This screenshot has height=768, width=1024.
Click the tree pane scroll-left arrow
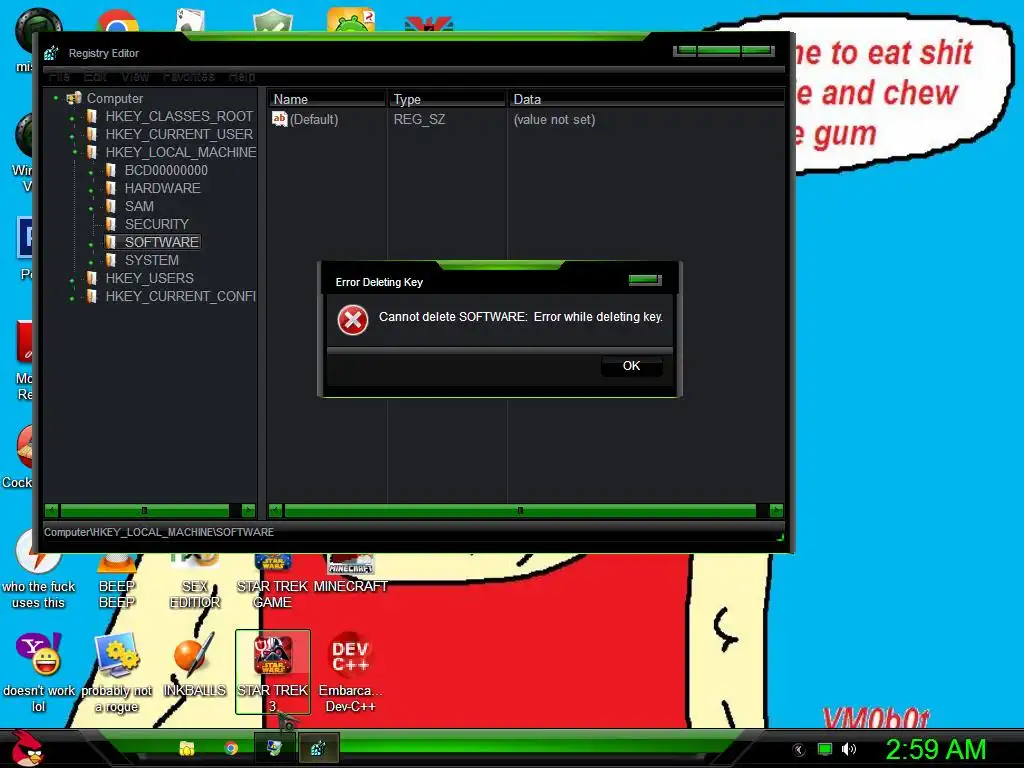coord(52,511)
